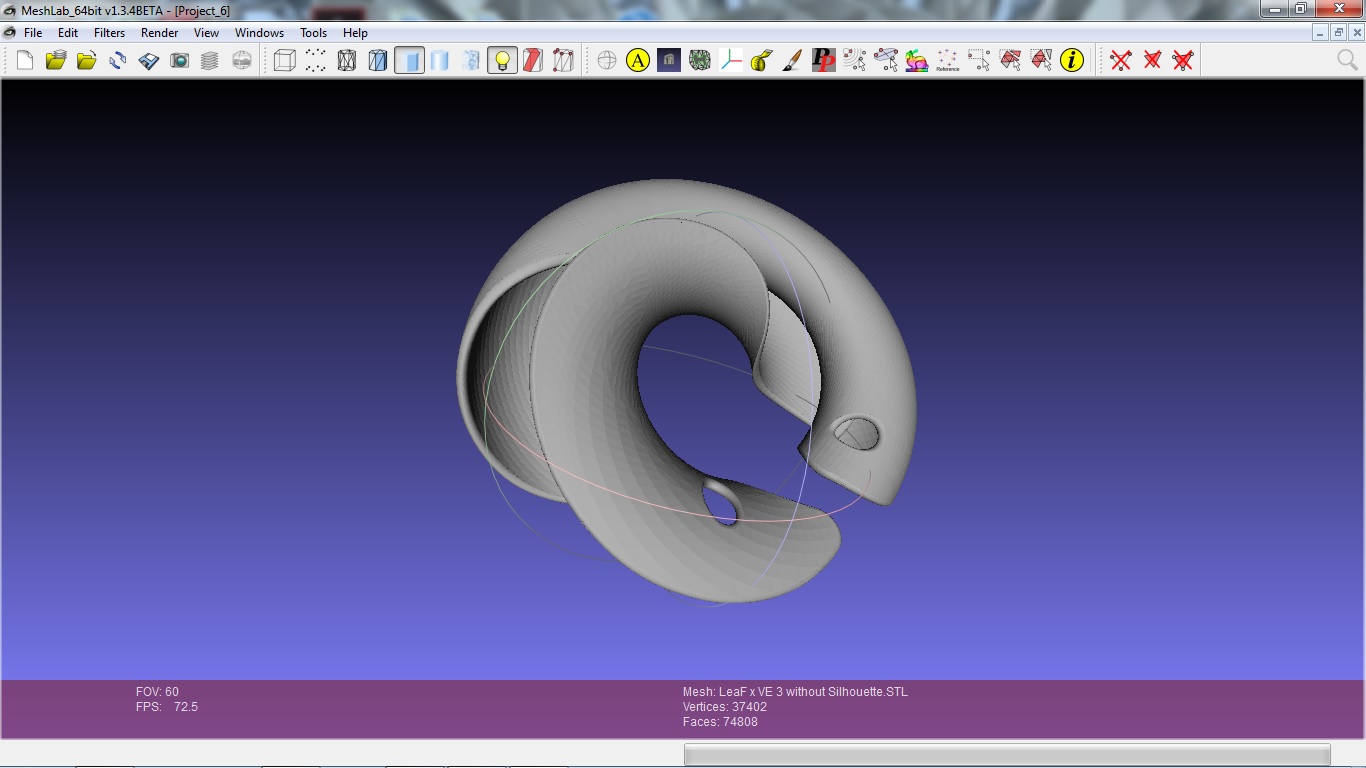Viewport: 1366px width, 768px height.
Task: Toggle selected vertices display icon
Action: (x=564, y=61)
